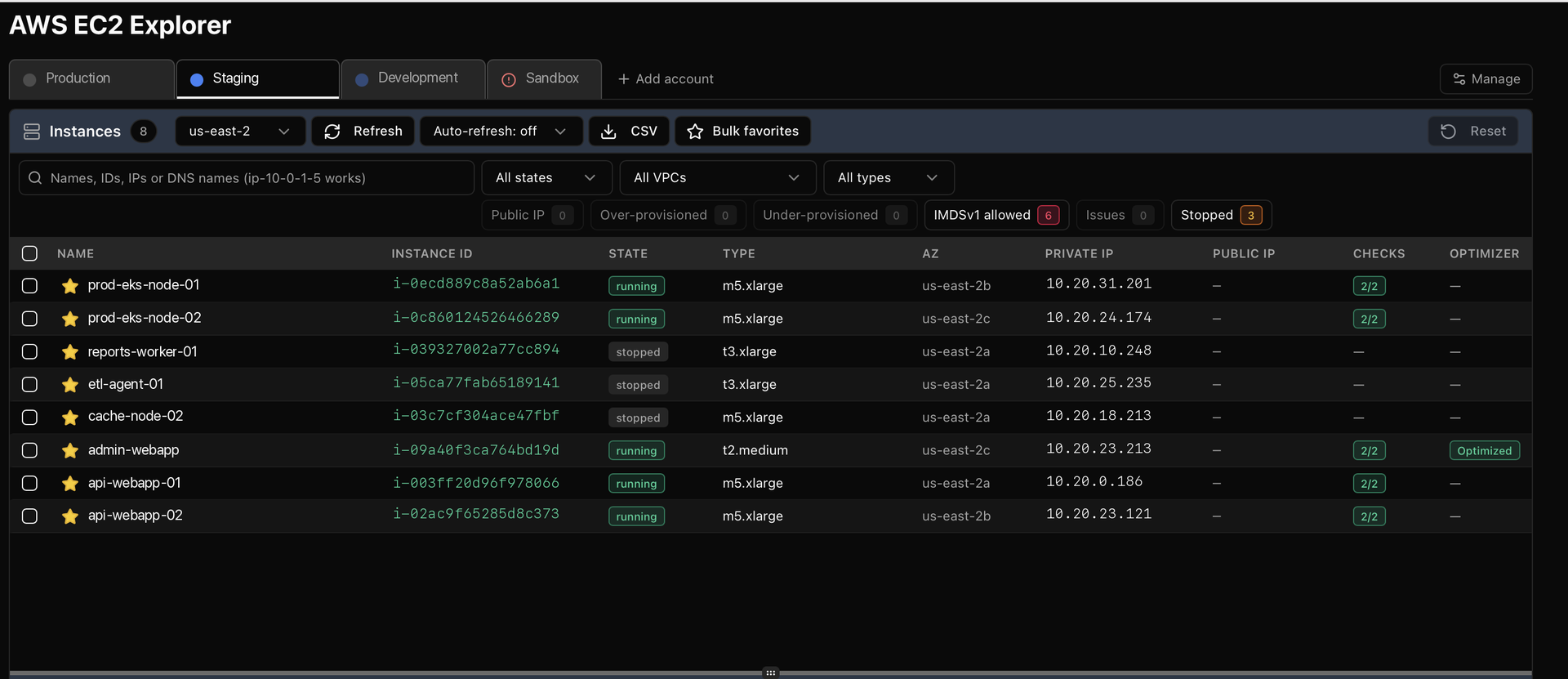Click the Bulk favorites button

point(742,132)
